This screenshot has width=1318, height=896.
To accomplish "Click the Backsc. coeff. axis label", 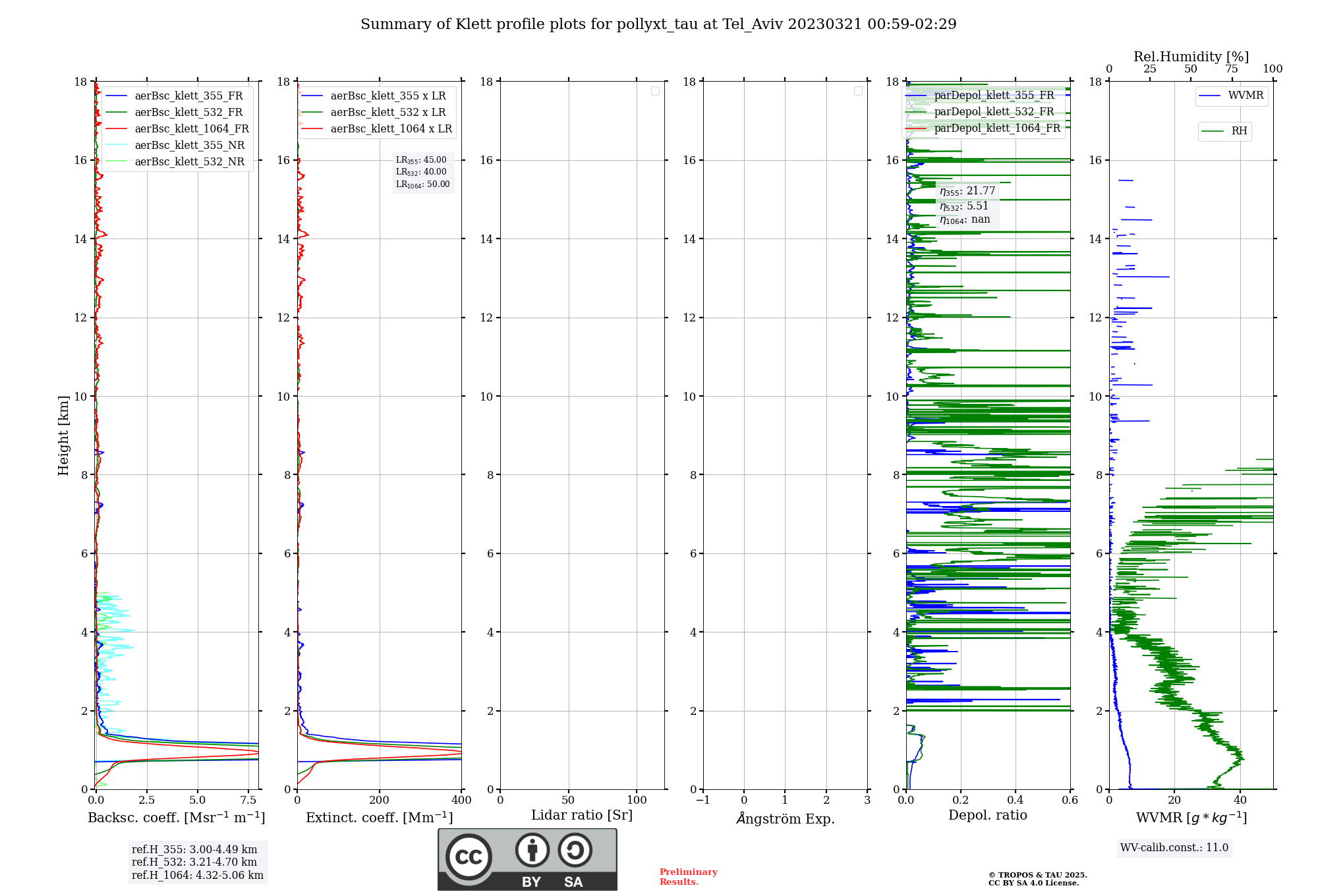I will tap(177, 818).
